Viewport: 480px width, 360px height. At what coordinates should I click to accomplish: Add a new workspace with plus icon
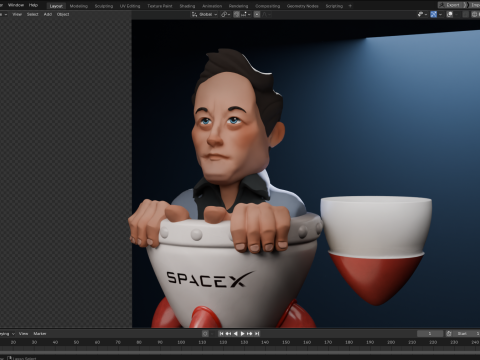350,6
